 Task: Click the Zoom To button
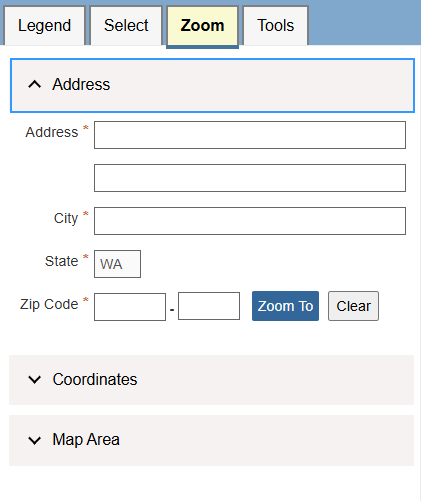(285, 306)
